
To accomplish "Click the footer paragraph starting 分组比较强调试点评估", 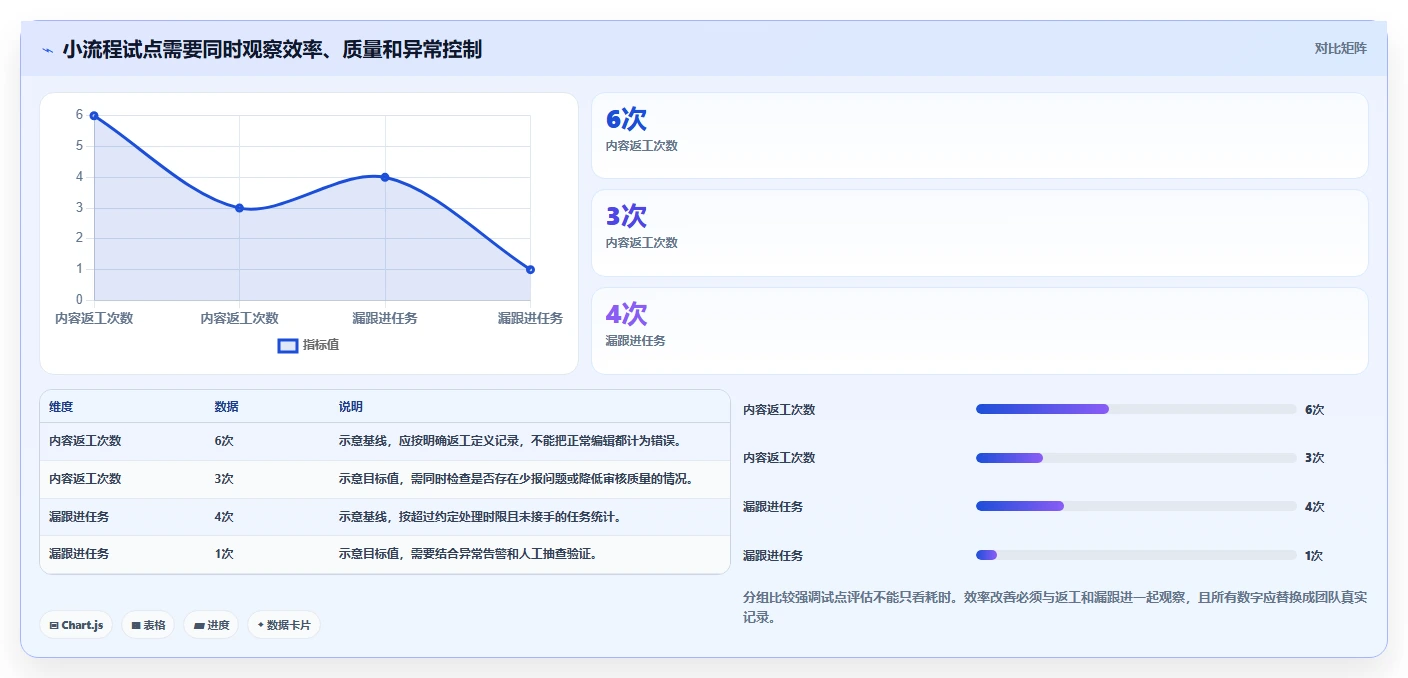I will point(1055,607).
